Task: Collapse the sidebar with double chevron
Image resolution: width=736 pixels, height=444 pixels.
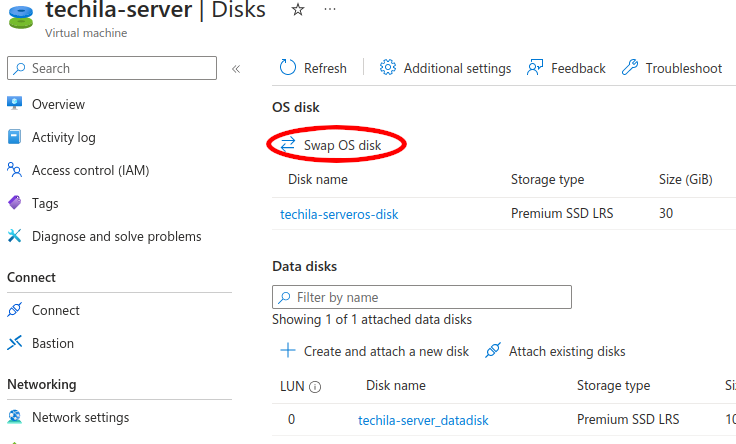Action: [236, 69]
